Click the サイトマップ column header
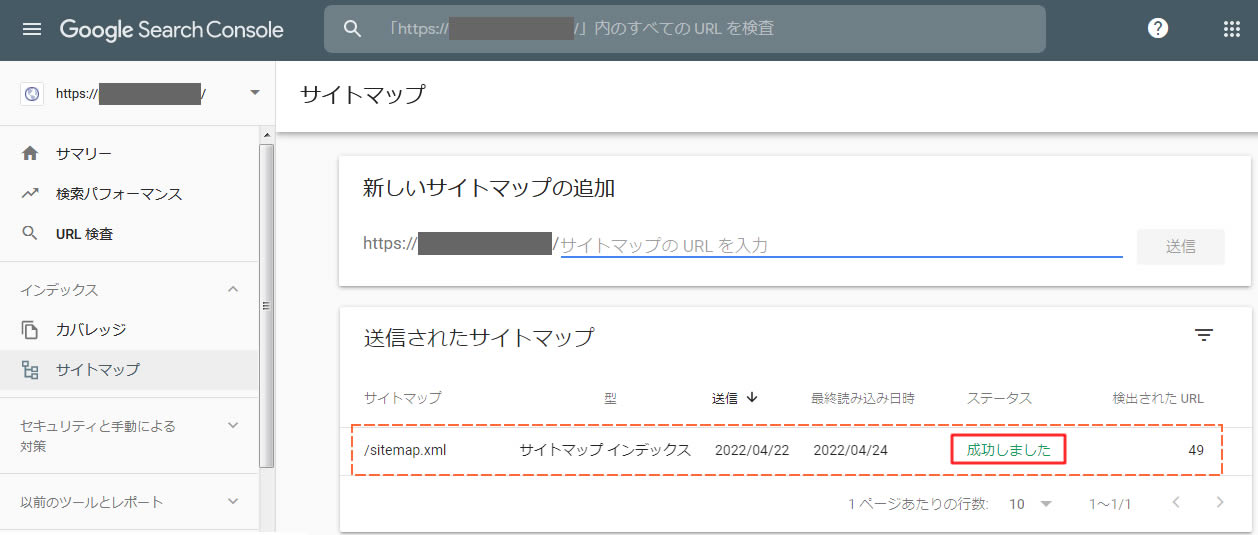Viewport: 1258px width, 535px height. point(403,398)
